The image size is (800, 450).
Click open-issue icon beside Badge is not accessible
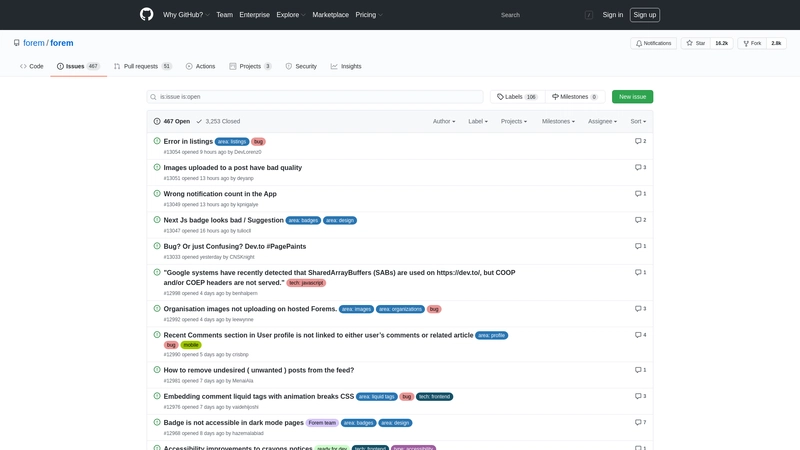coord(157,422)
